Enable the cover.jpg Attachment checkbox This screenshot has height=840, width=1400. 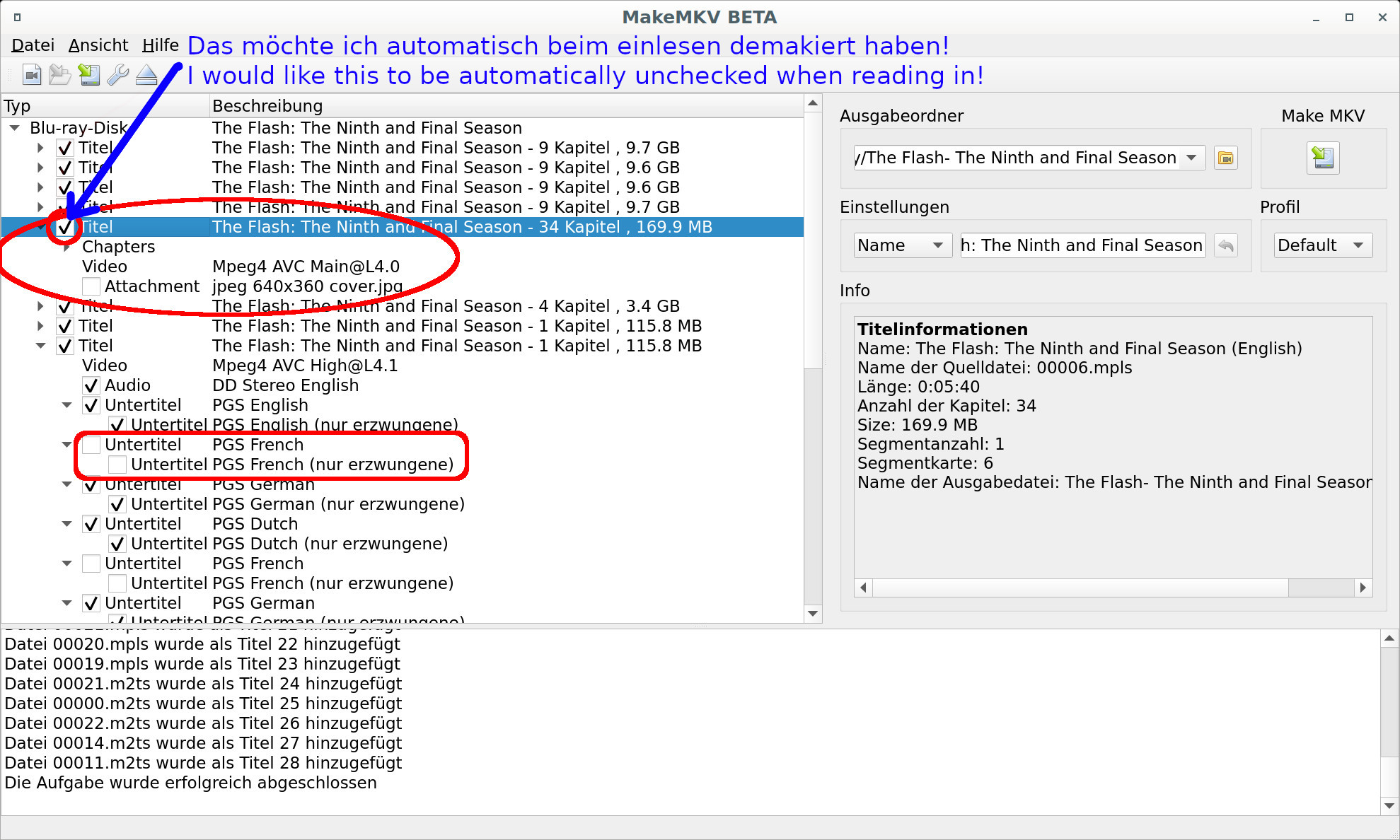pos(91,286)
